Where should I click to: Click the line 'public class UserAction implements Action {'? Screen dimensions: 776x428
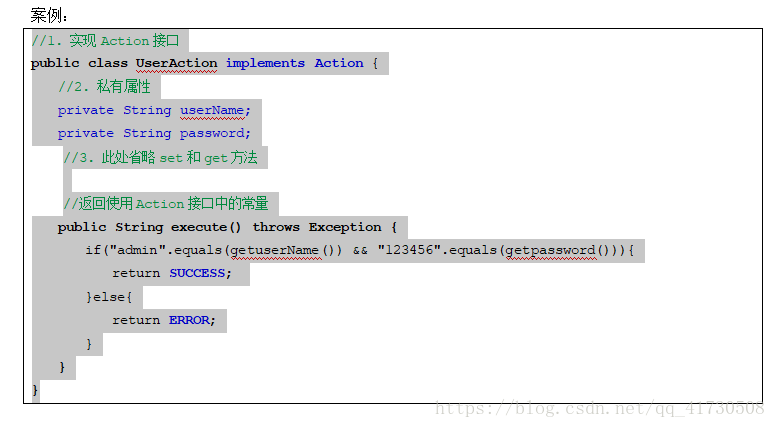point(204,63)
